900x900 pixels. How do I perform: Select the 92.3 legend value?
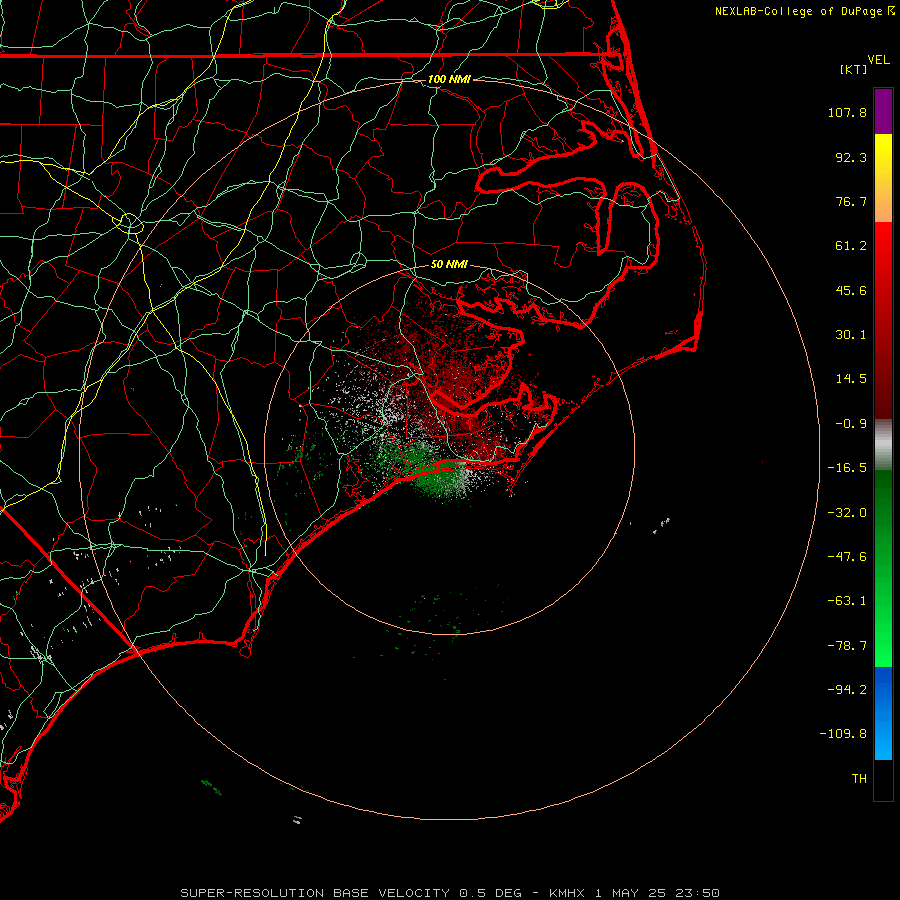tap(851, 157)
